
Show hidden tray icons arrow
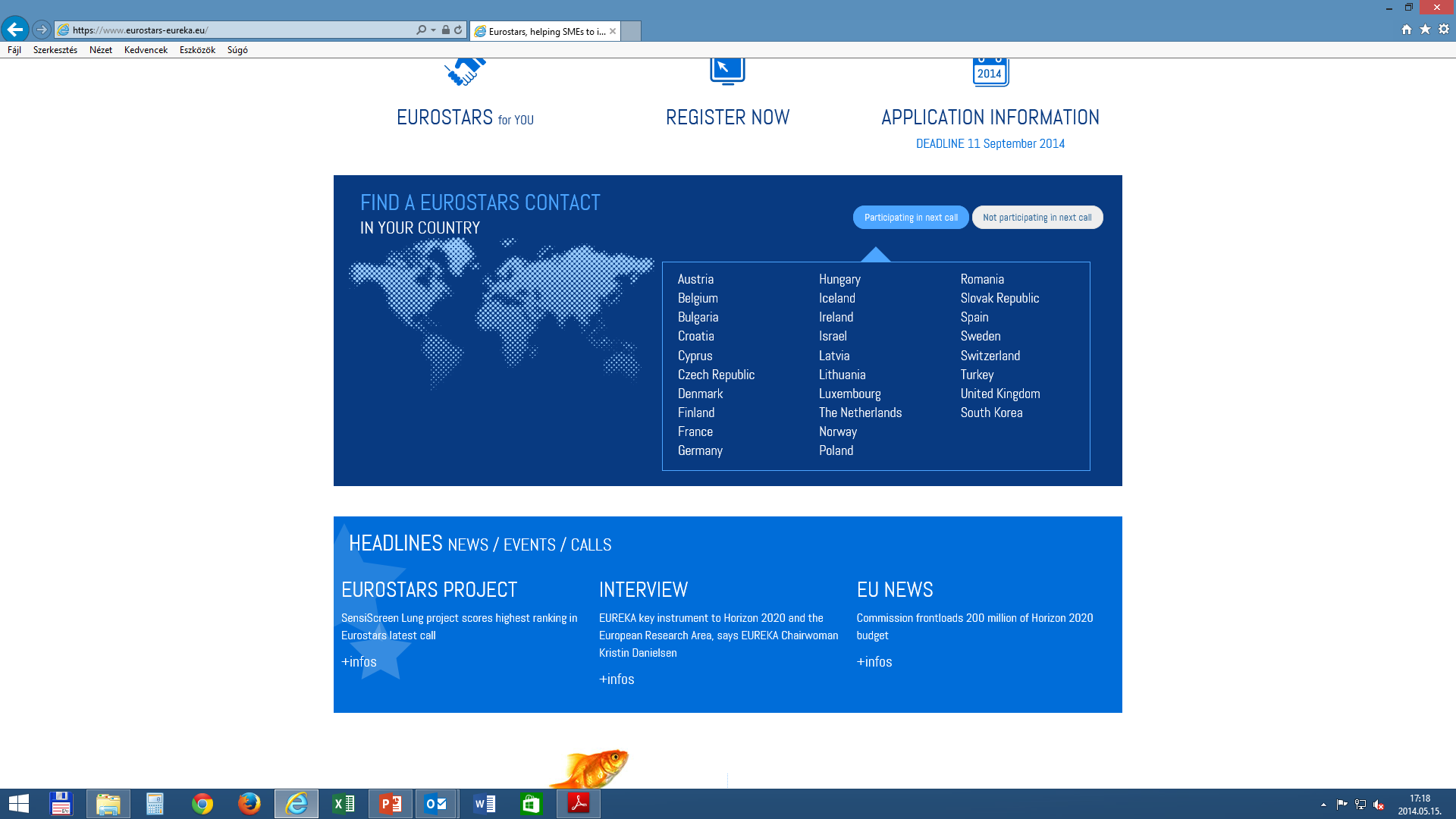(1323, 805)
